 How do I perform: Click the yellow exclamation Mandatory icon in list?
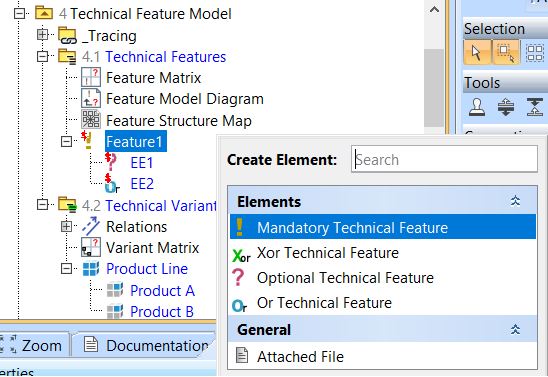coord(239,227)
